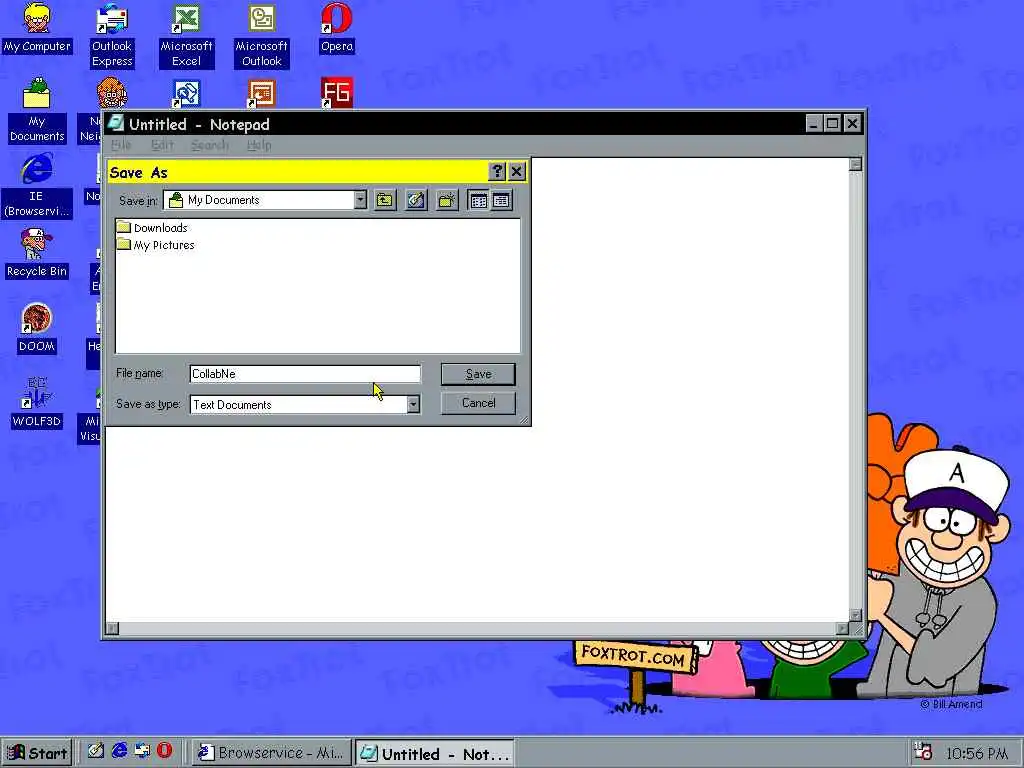Select the orange PowerPoint shortcut icon on desktop
The width and height of the screenshot is (1024, 768).
(261, 93)
